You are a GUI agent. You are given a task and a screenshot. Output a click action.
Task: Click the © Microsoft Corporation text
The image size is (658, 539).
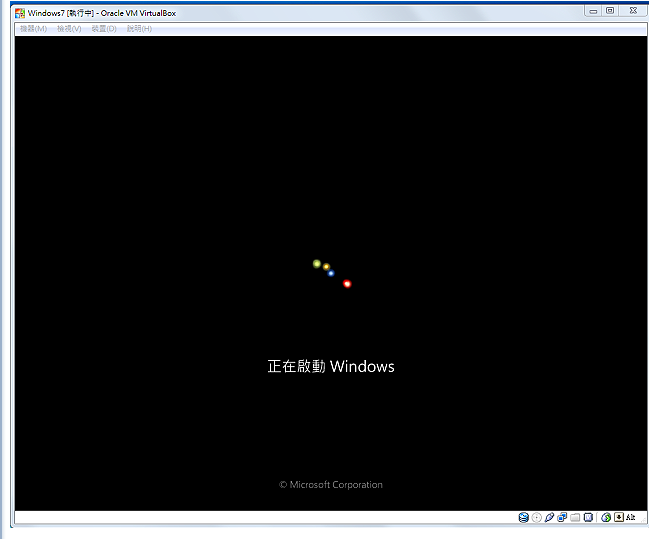point(331,485)
